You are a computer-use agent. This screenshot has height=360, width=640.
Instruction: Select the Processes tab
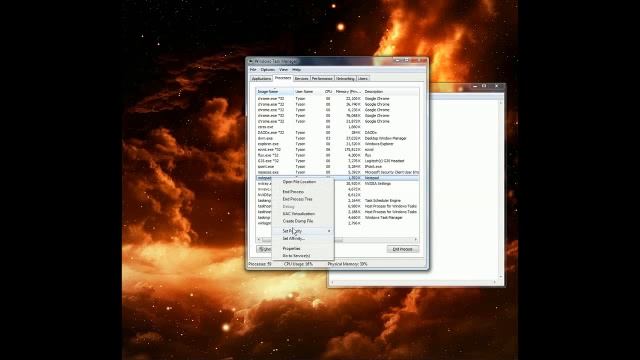pyautogui.click(x=283, y=78)
